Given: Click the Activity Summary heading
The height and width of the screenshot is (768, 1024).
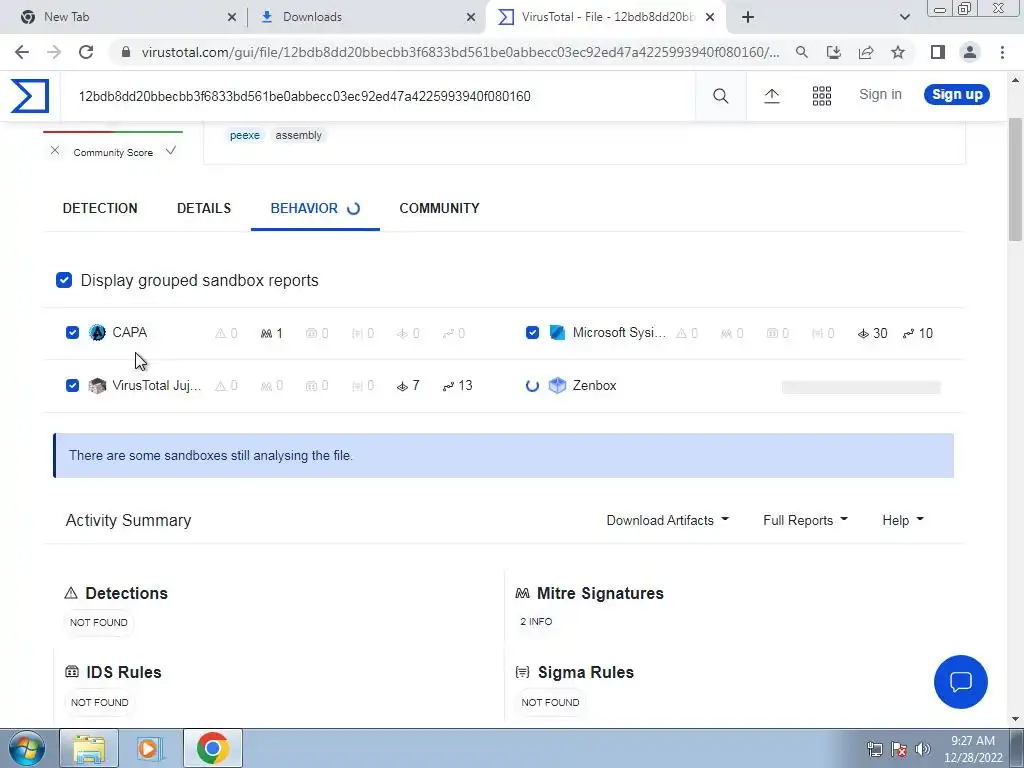Looking at the screenshot, I should [129, 520].
